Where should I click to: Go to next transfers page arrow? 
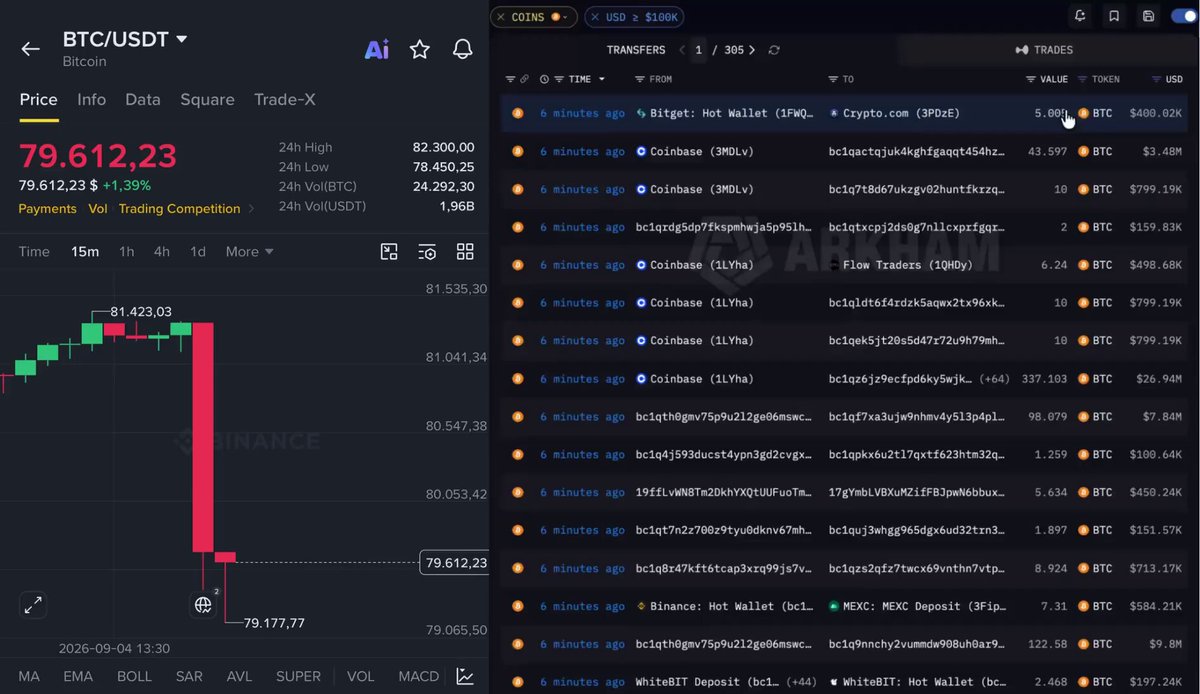752,50
